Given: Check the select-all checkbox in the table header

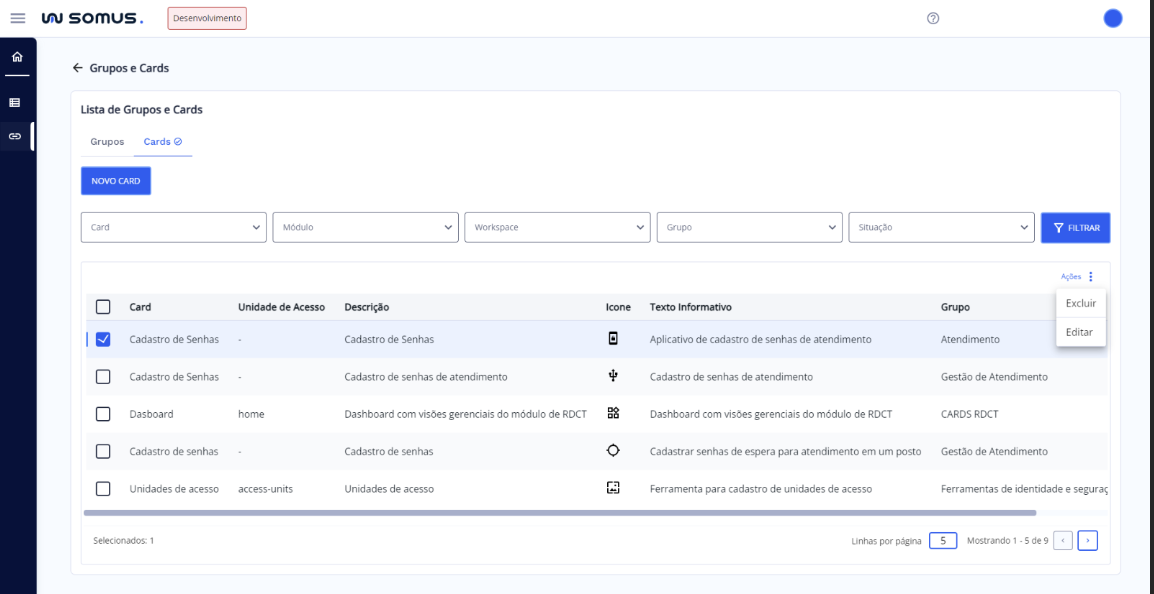Looking at the screenshot, I should point(103,306).
